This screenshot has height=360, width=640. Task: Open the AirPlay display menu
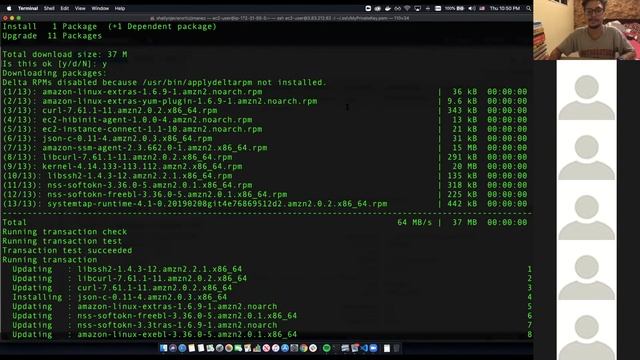pyautogui.click(x=418, y=8)
